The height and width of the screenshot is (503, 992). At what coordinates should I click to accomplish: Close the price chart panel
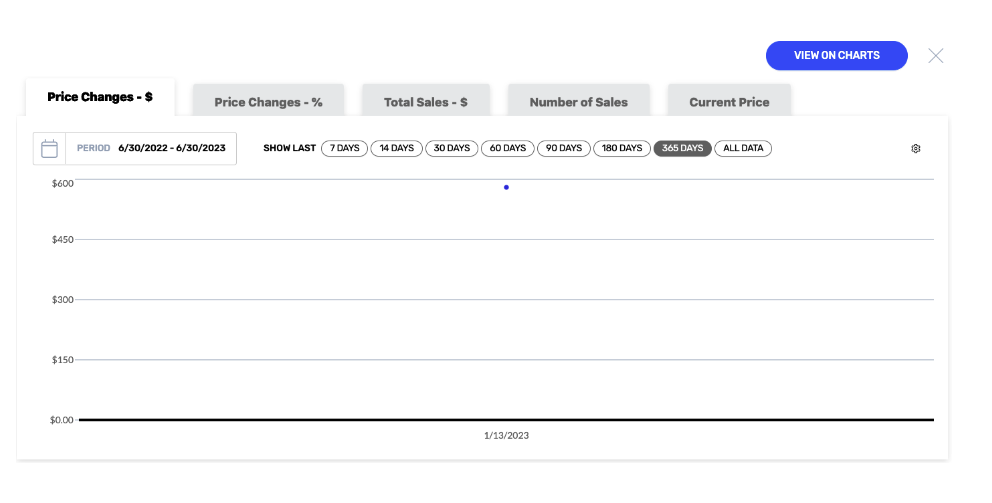point(936,56)
